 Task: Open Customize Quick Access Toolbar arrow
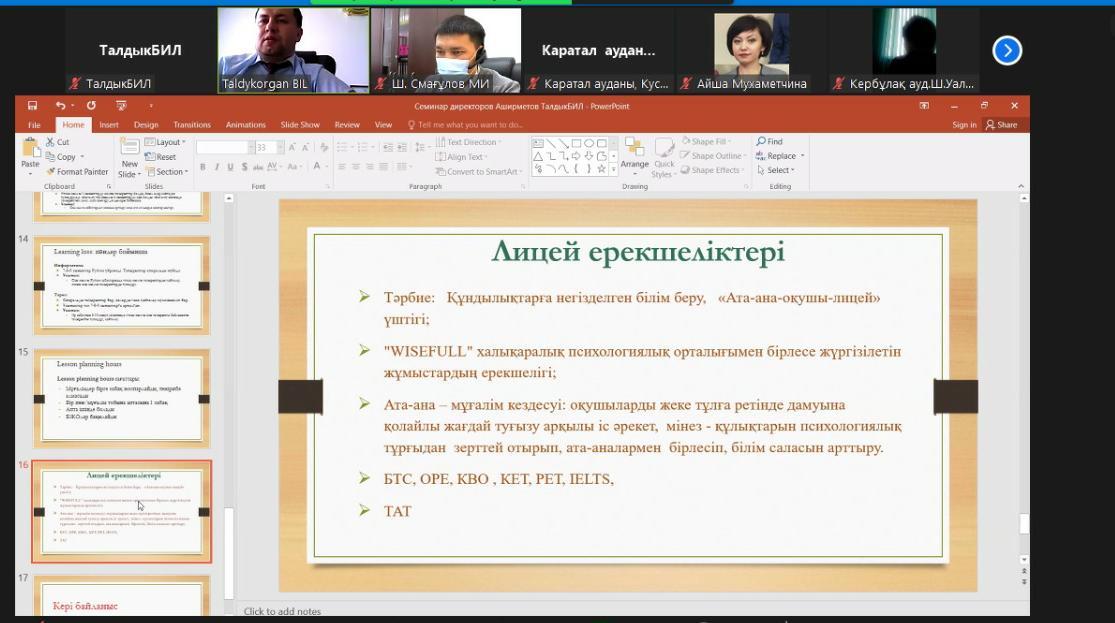pos(151,106)
